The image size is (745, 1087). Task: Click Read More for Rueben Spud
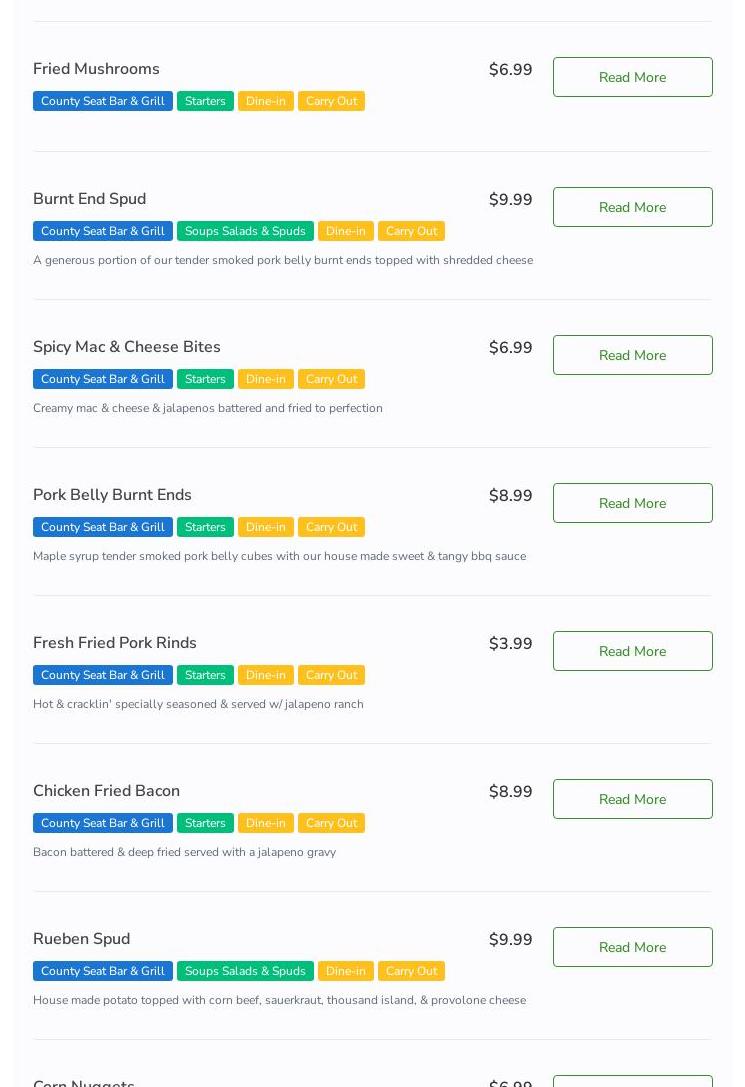pos(632,947)
